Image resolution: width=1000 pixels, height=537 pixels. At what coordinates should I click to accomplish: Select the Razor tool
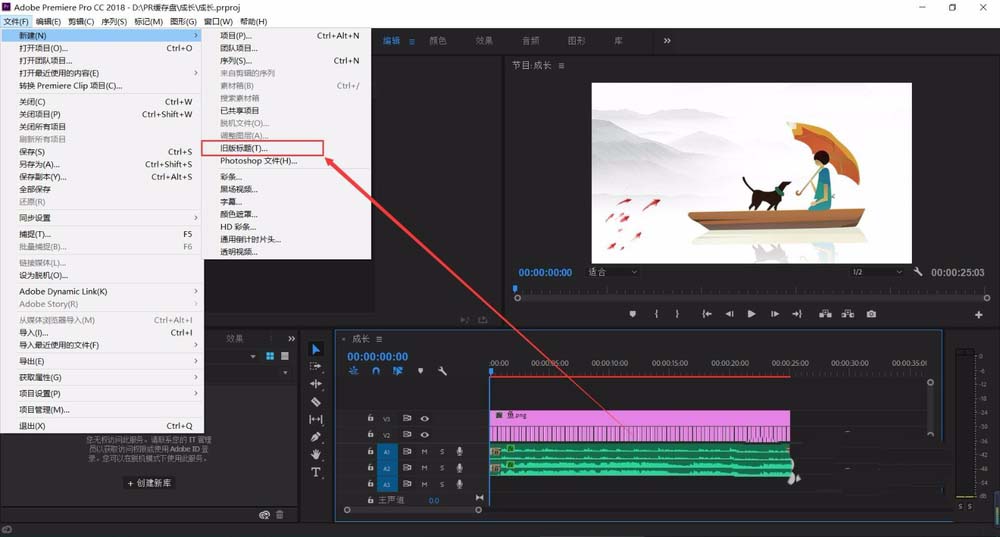point(316,401)
